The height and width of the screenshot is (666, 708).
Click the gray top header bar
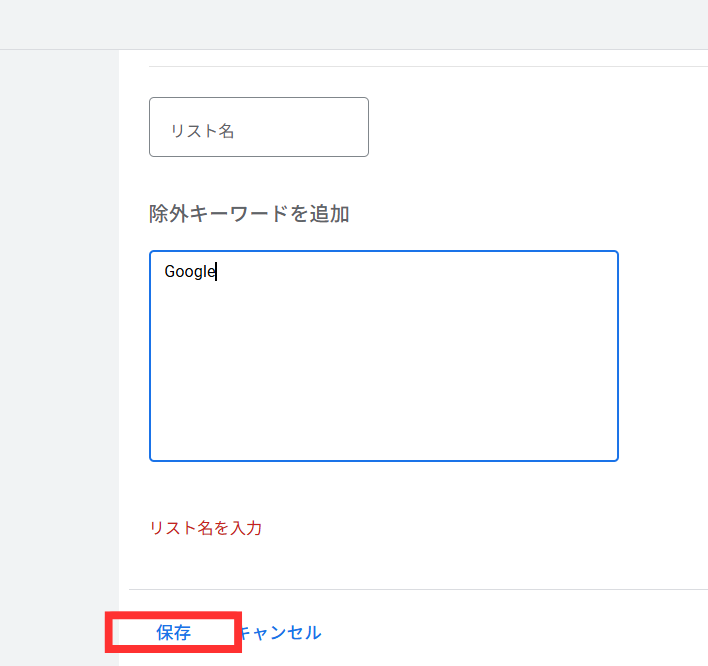(x=354, y=24)
